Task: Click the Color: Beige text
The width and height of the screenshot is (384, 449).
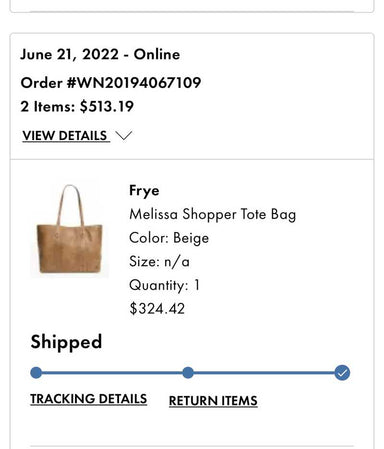Action: click(169, 238)
